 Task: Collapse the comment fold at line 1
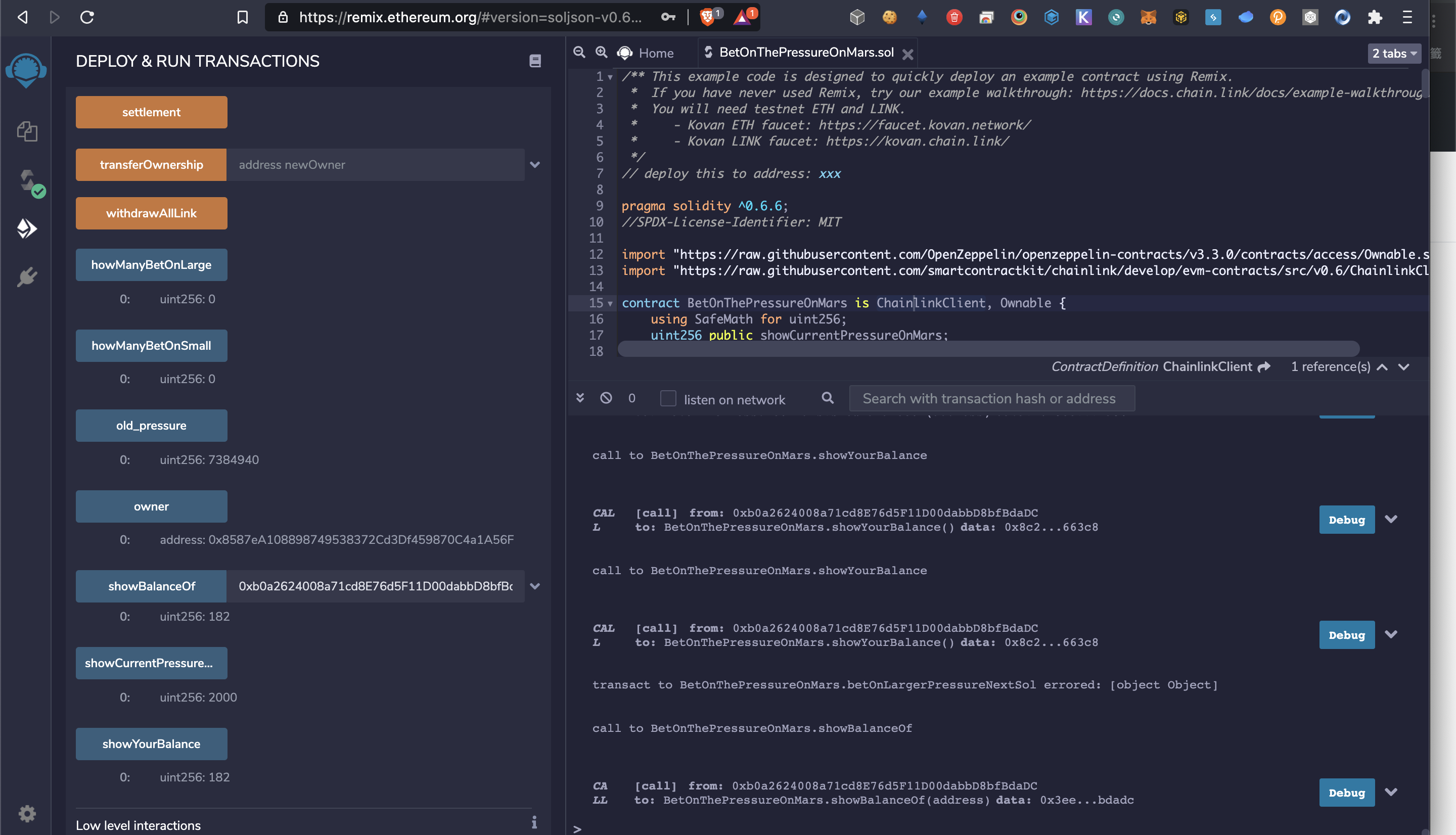tap(610, 77)
